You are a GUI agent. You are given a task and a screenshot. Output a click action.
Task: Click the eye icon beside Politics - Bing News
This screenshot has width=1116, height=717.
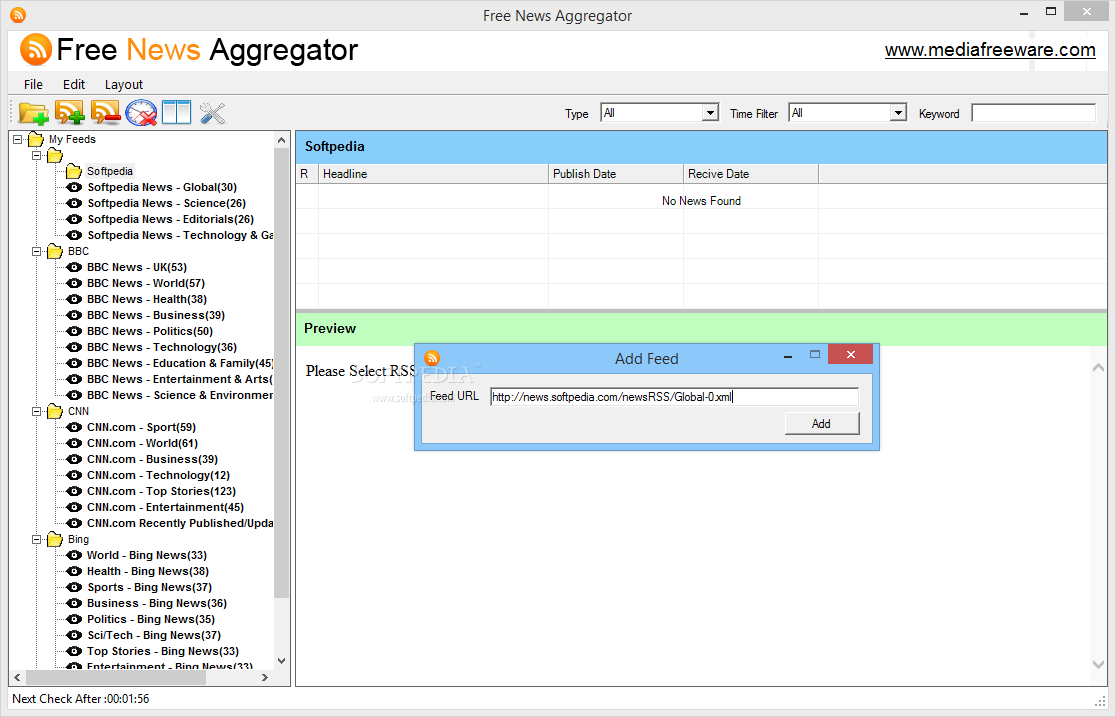point(74,619)
